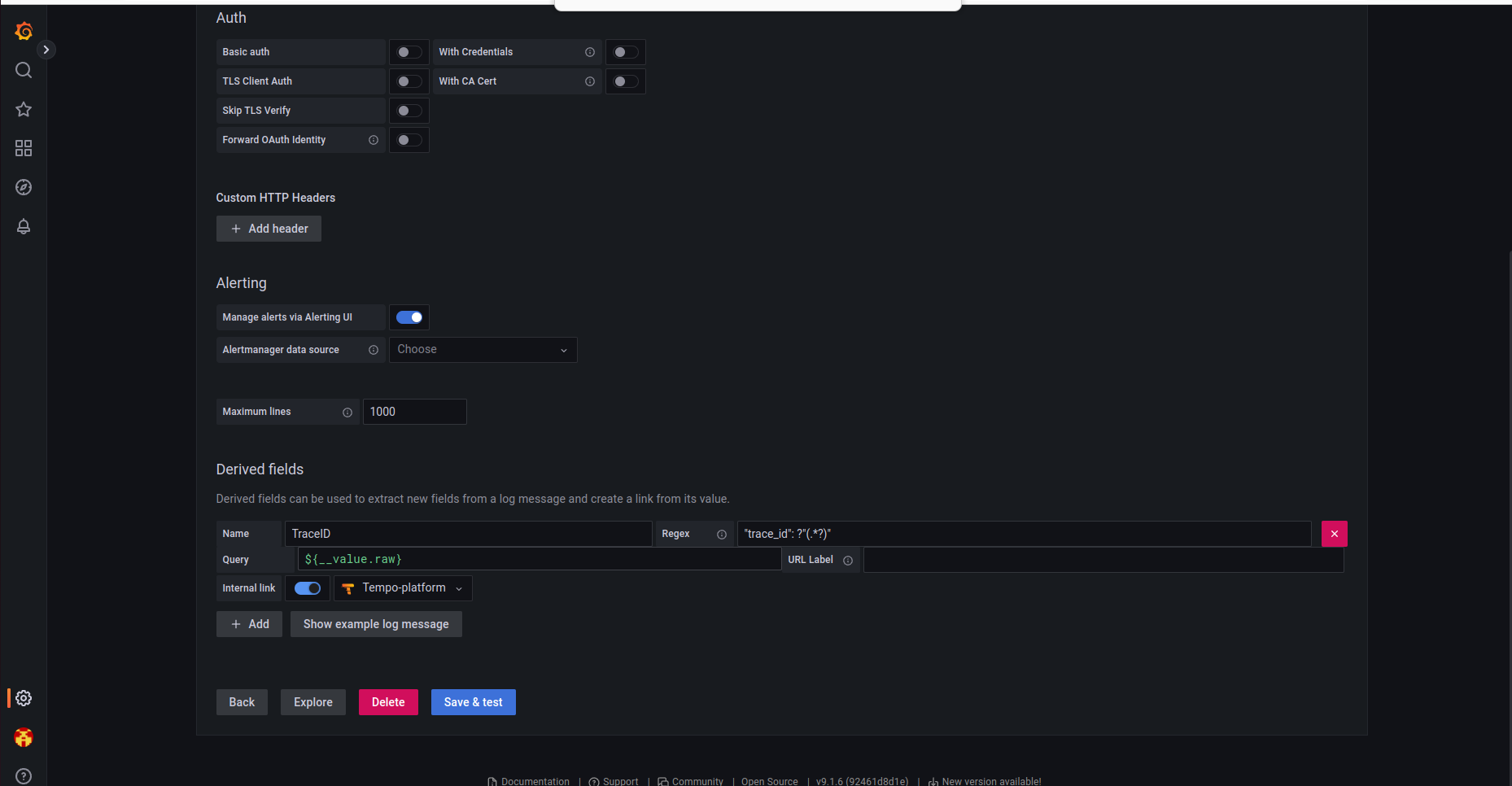The image size is (1512, 786).
Task: Remove the TraceID derived field
Action: click(1335, 534)
